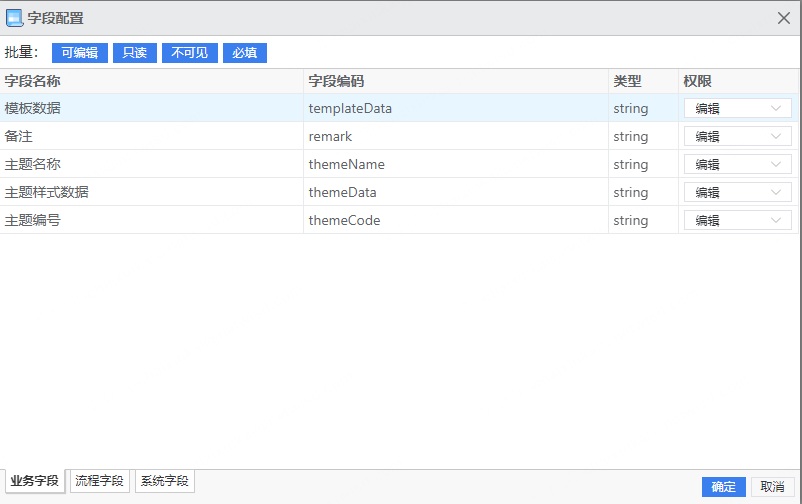Select the 模板数据 row

(x=150, y=108)
